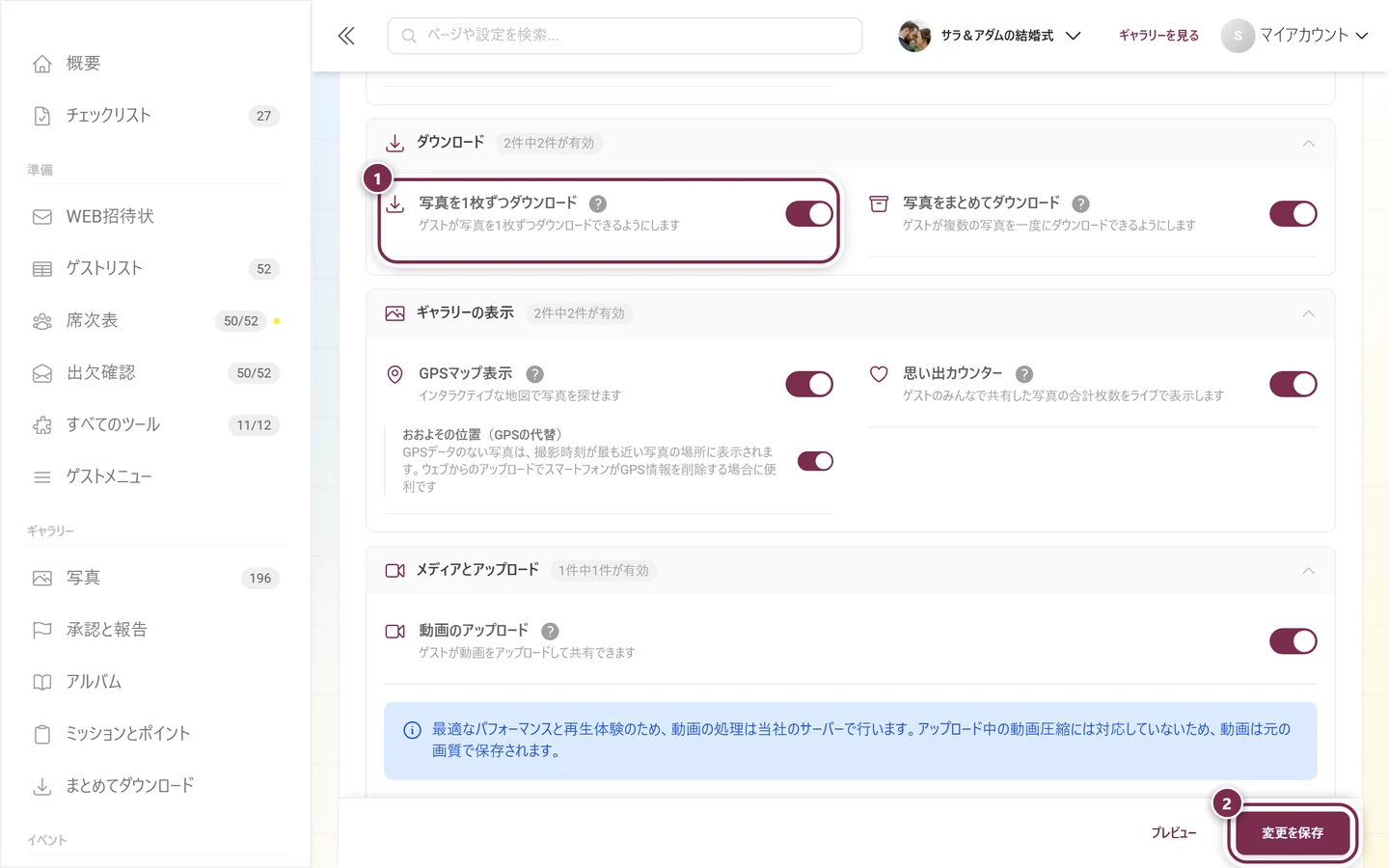Viewport: 1389px width, 868px height.
Task: Toggle the 写真をまとめてダウンロード switch
Action: coord(1293,214)
